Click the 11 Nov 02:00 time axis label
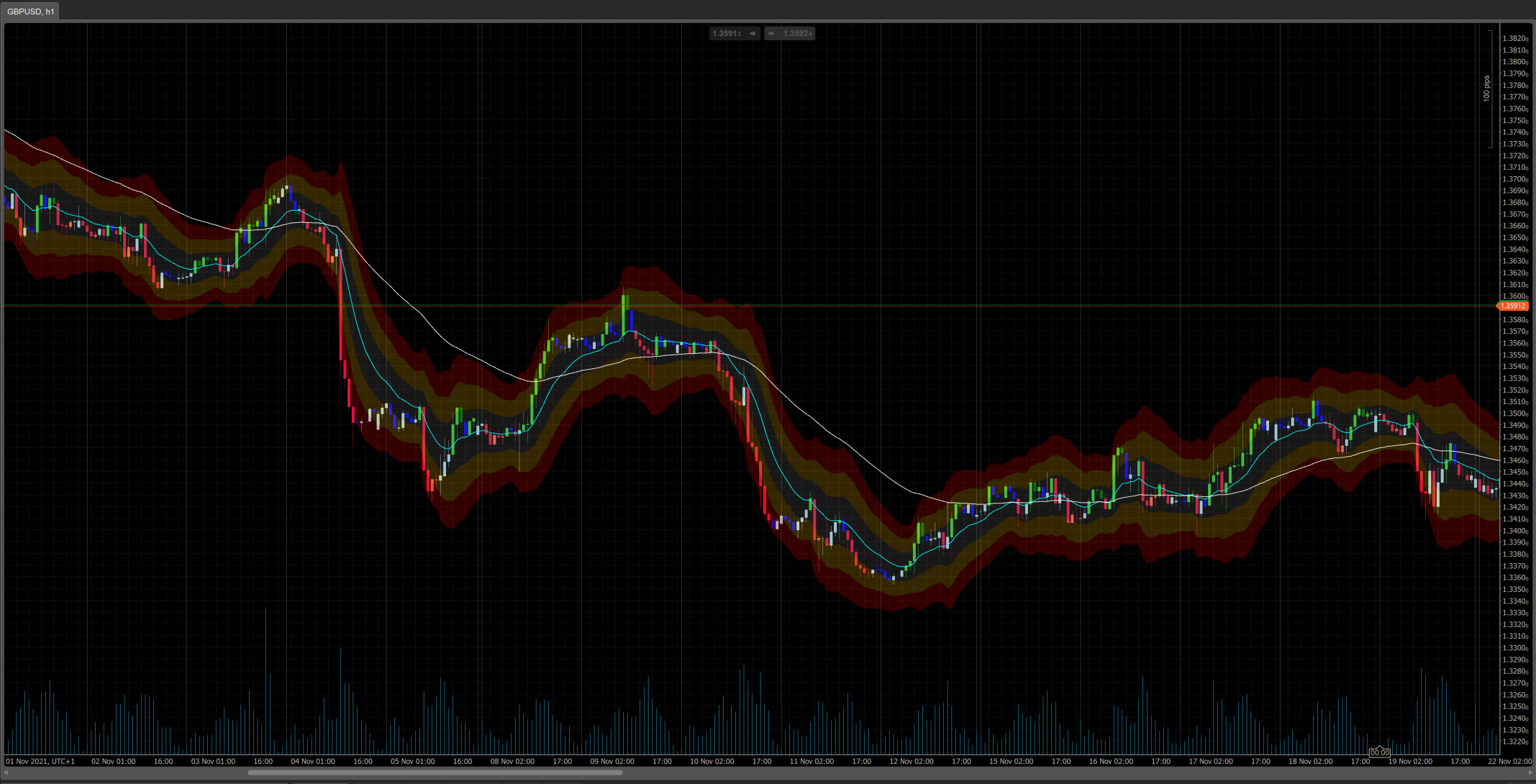The height and width of the screenshot is (784, 1536). click(x=812, y=761)
